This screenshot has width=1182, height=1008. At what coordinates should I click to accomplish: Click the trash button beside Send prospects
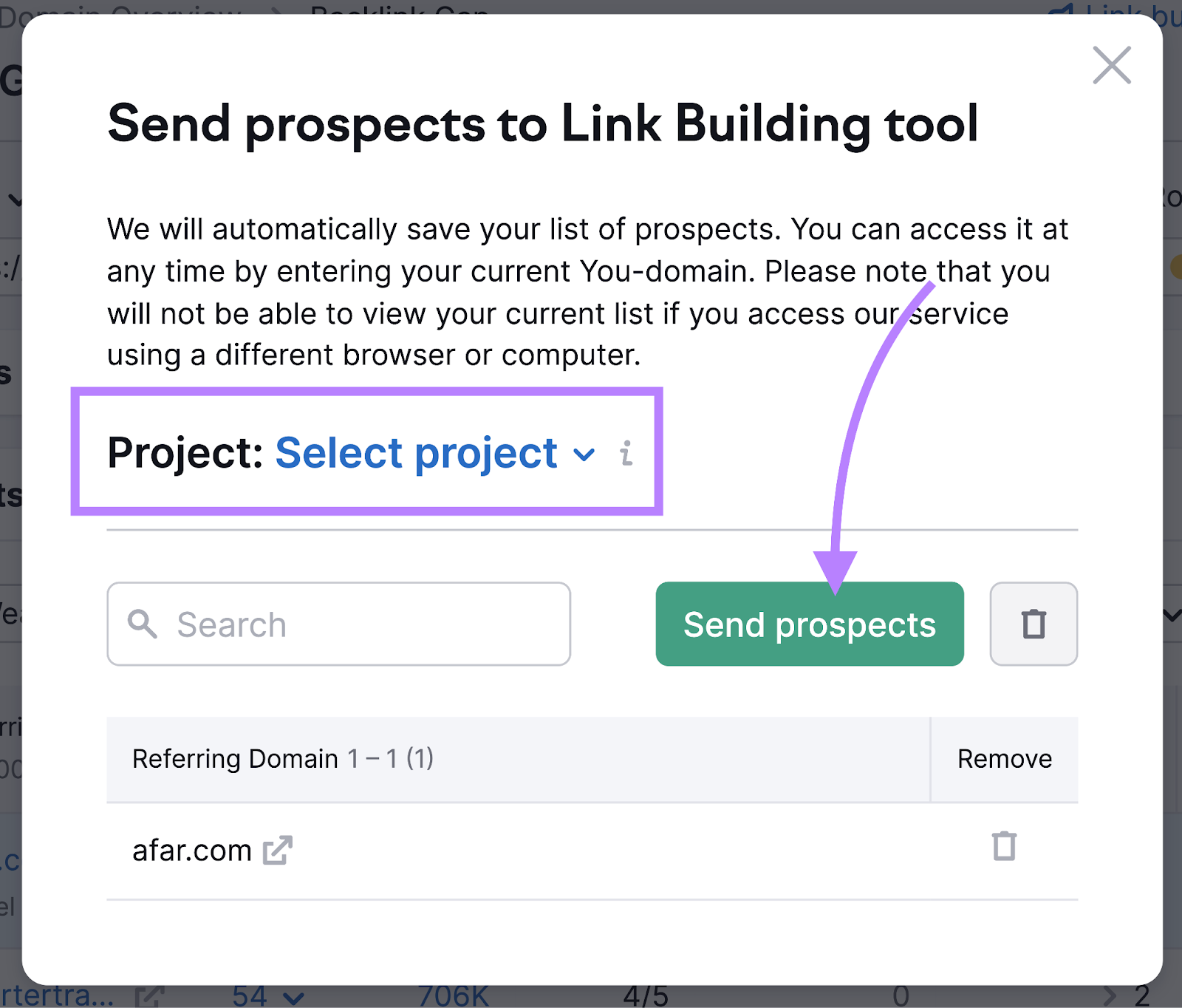click(x=1034, y=624)
